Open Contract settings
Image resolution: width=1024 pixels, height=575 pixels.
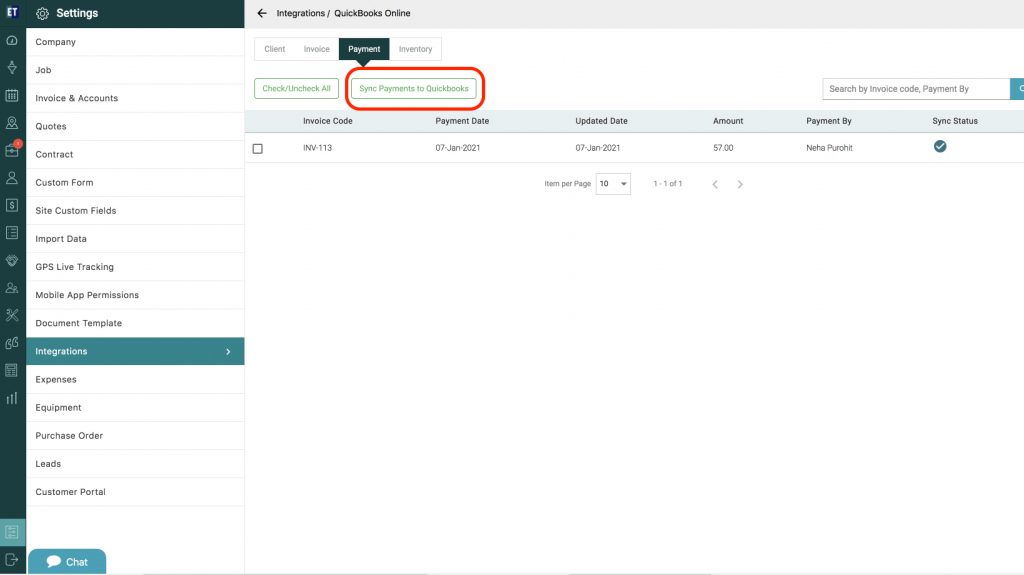point(135,154)
